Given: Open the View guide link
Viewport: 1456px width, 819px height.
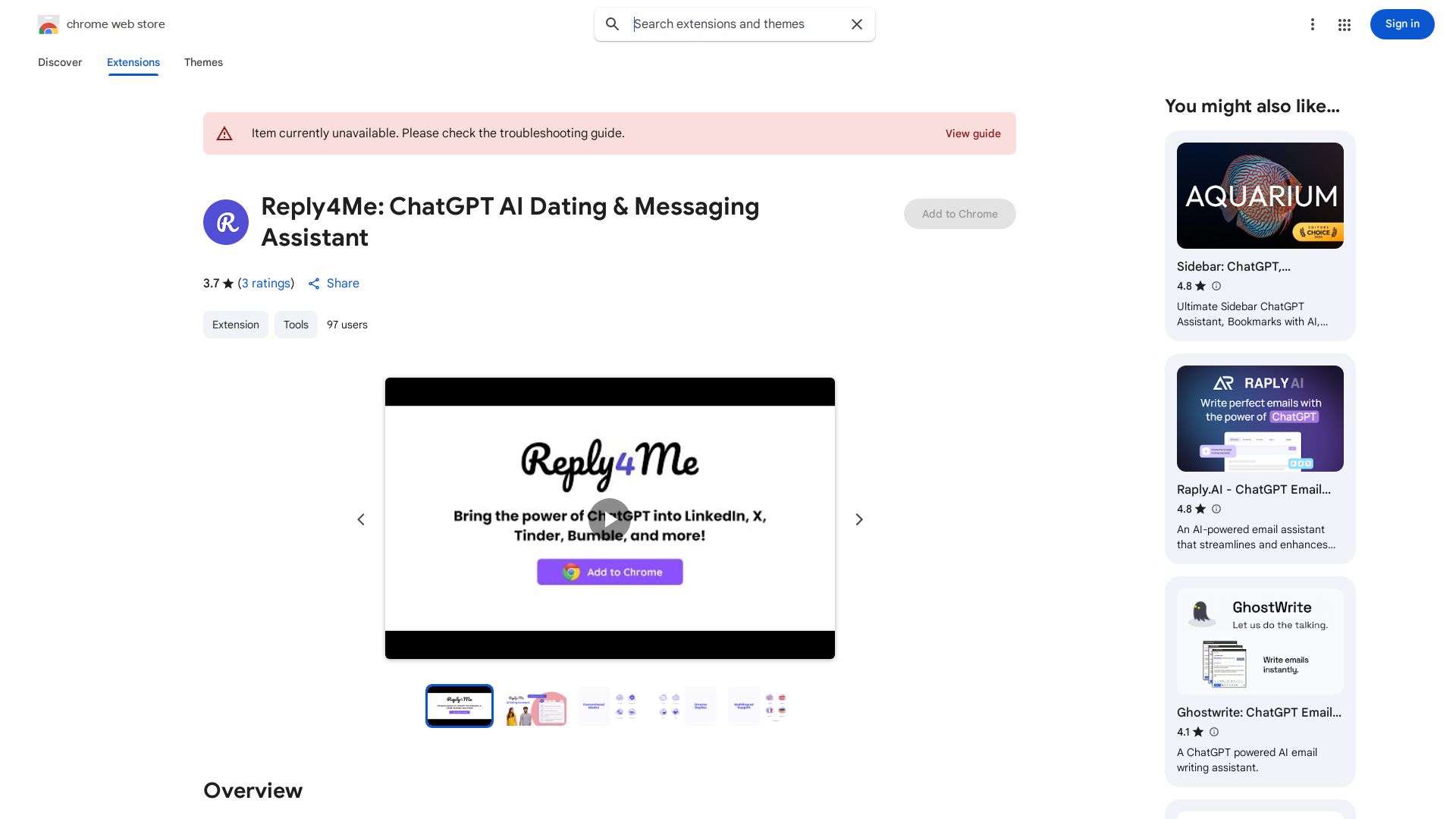Looking at the screenshot, I should [972, 133].
